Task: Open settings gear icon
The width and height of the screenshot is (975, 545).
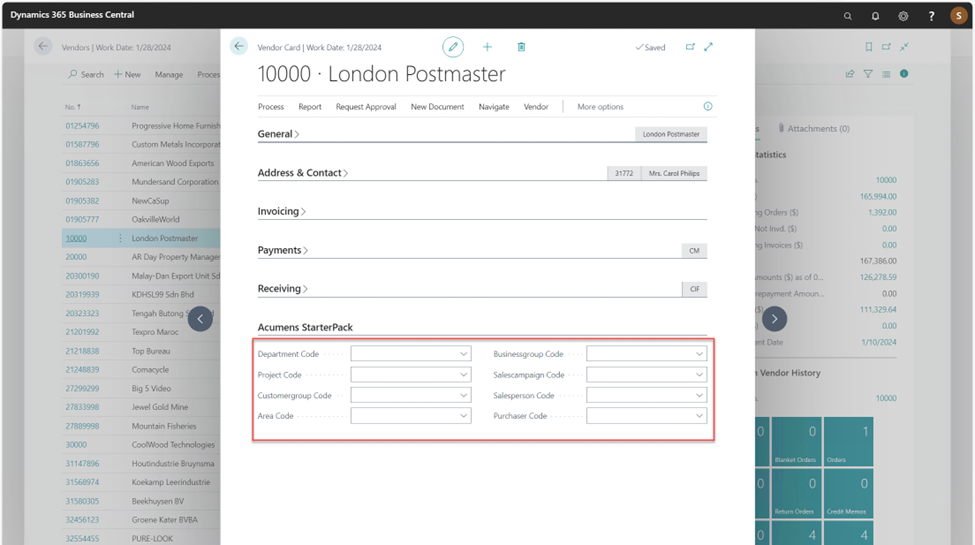Action: pos(903,16)
